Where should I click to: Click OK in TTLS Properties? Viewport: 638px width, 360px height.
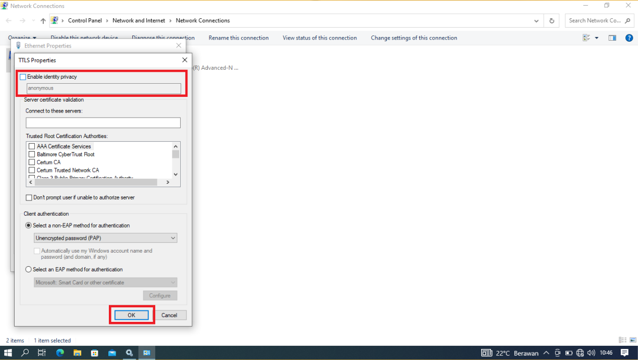tap(131, 315)
